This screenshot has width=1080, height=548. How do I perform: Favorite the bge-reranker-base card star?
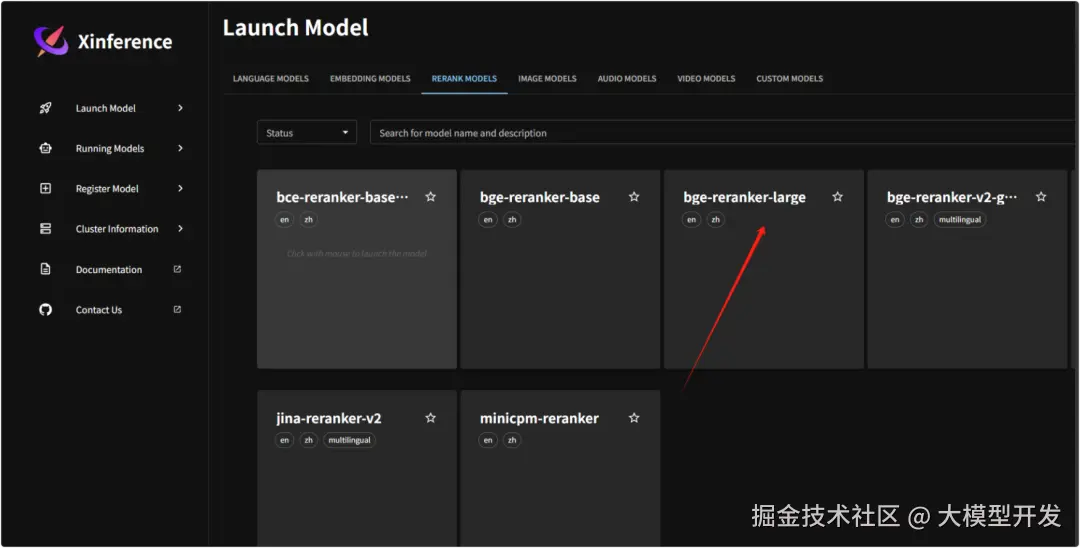634,197
